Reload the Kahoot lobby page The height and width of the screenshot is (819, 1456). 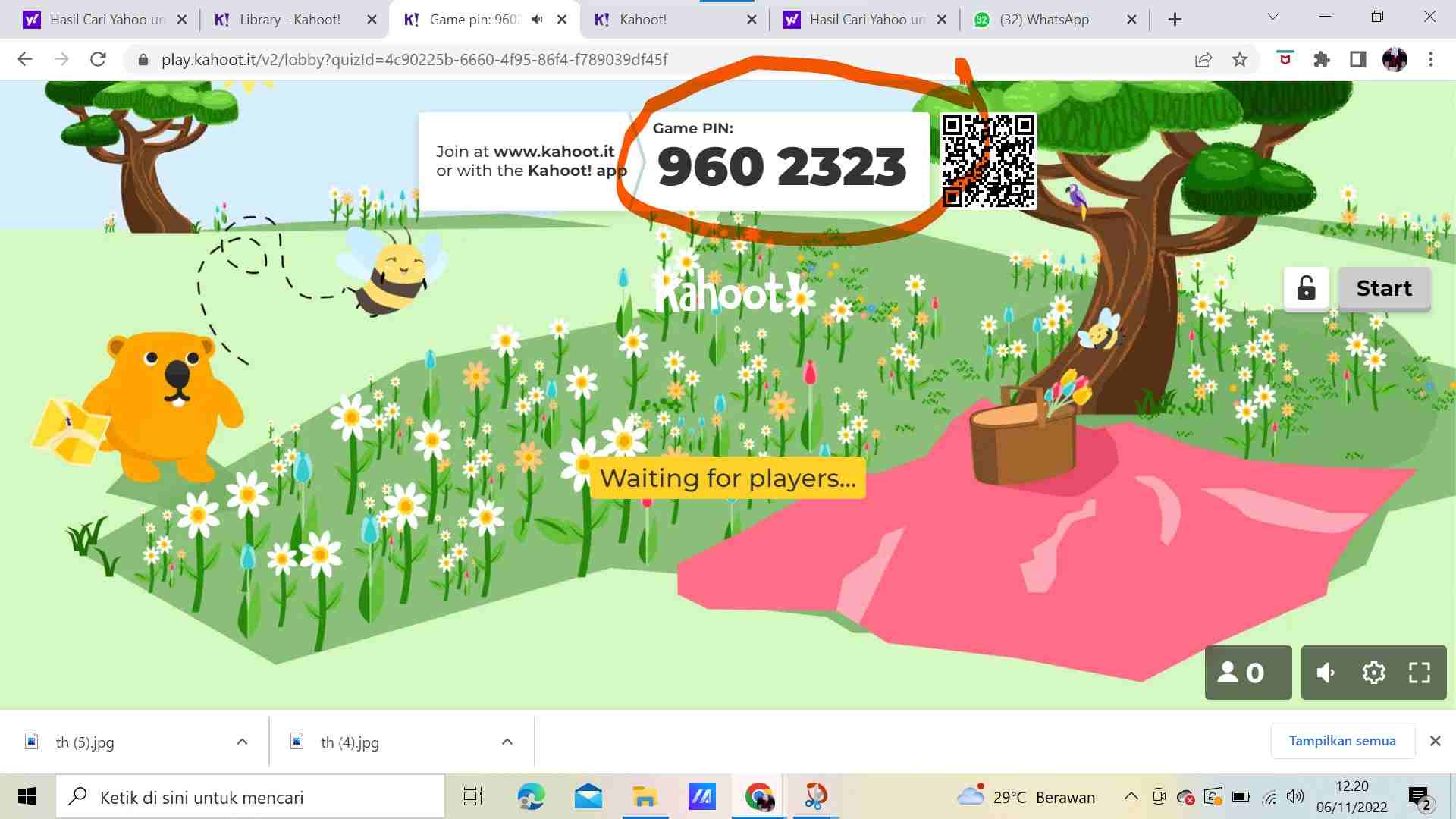98,59
